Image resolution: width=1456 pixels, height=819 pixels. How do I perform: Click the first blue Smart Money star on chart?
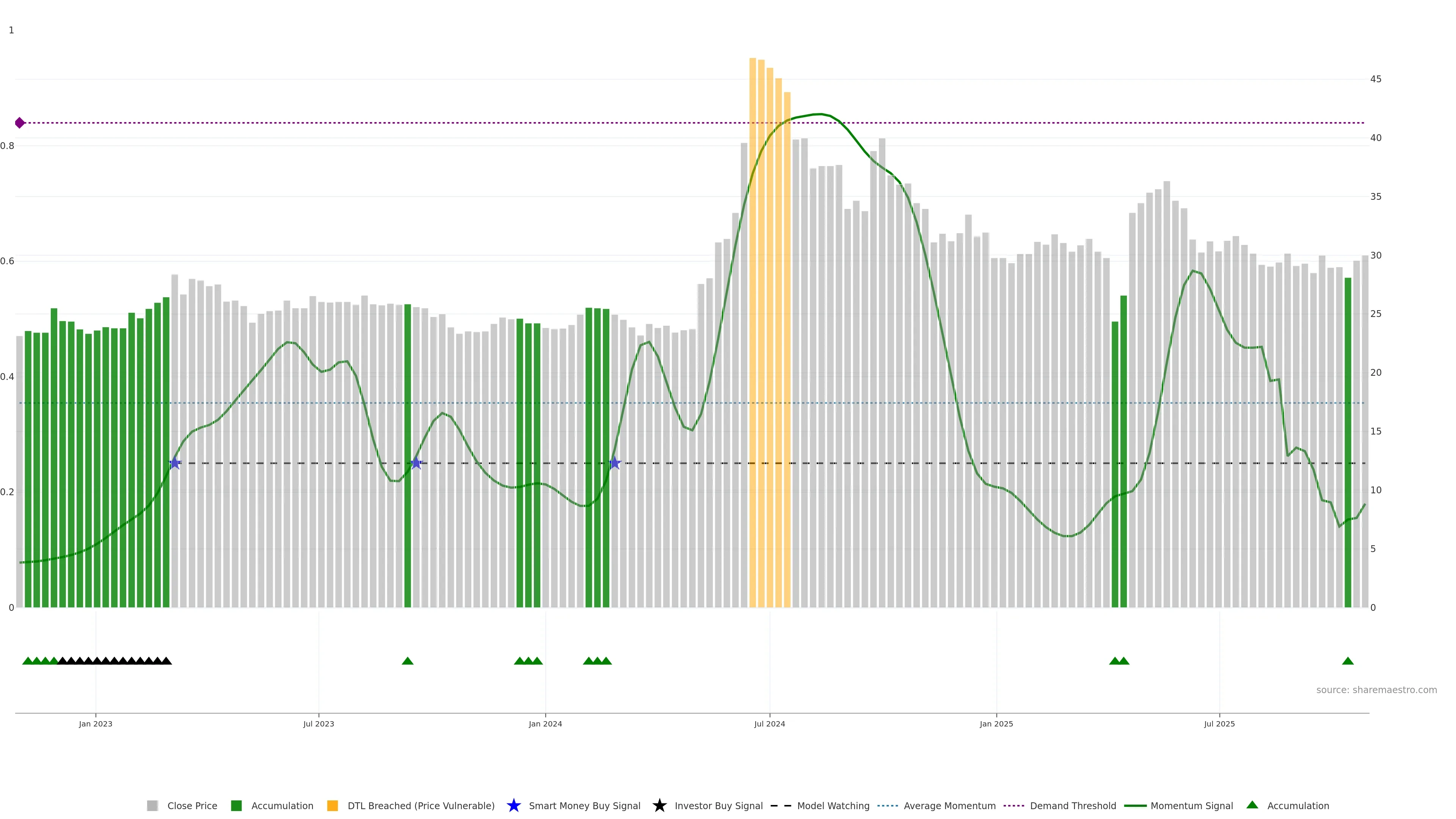175,463
